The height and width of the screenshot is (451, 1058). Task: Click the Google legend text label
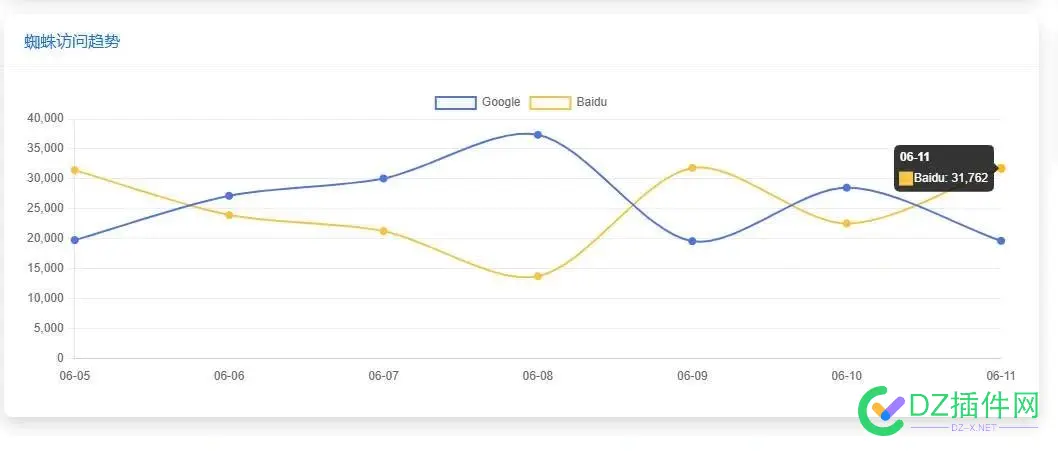501,102
